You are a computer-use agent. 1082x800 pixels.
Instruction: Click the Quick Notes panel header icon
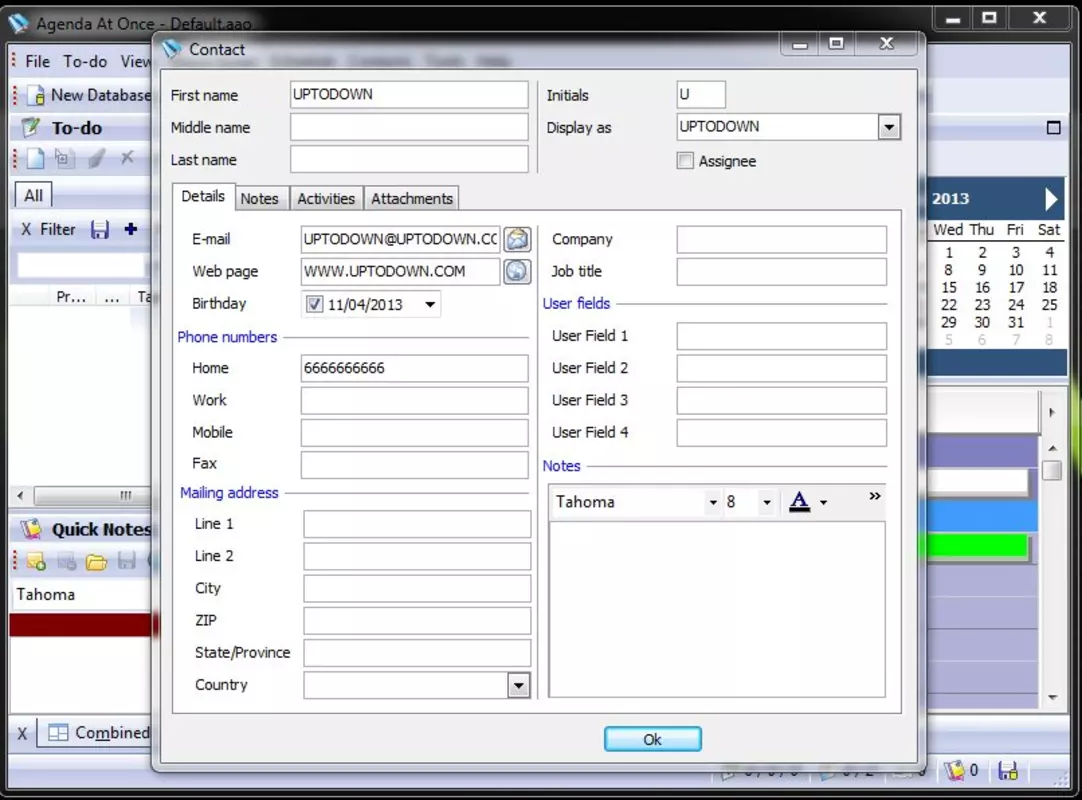[31, 529]
